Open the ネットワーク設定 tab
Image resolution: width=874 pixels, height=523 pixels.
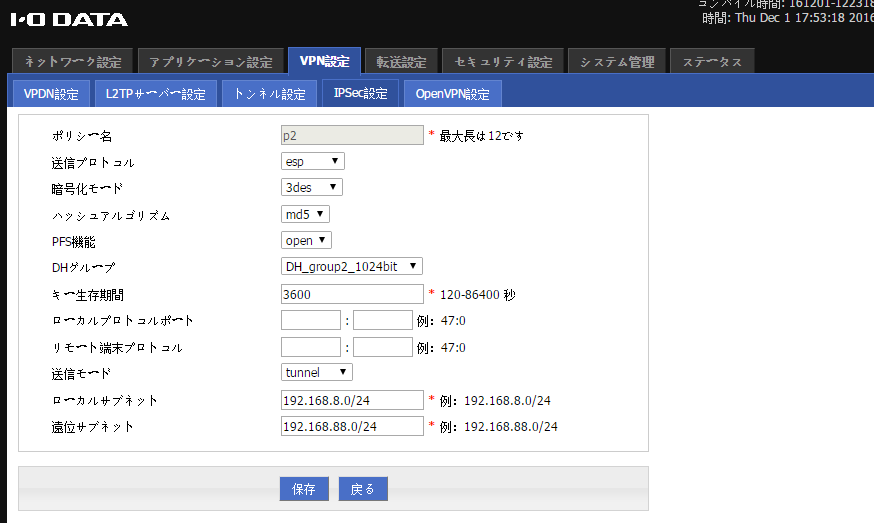click(71, 62)
